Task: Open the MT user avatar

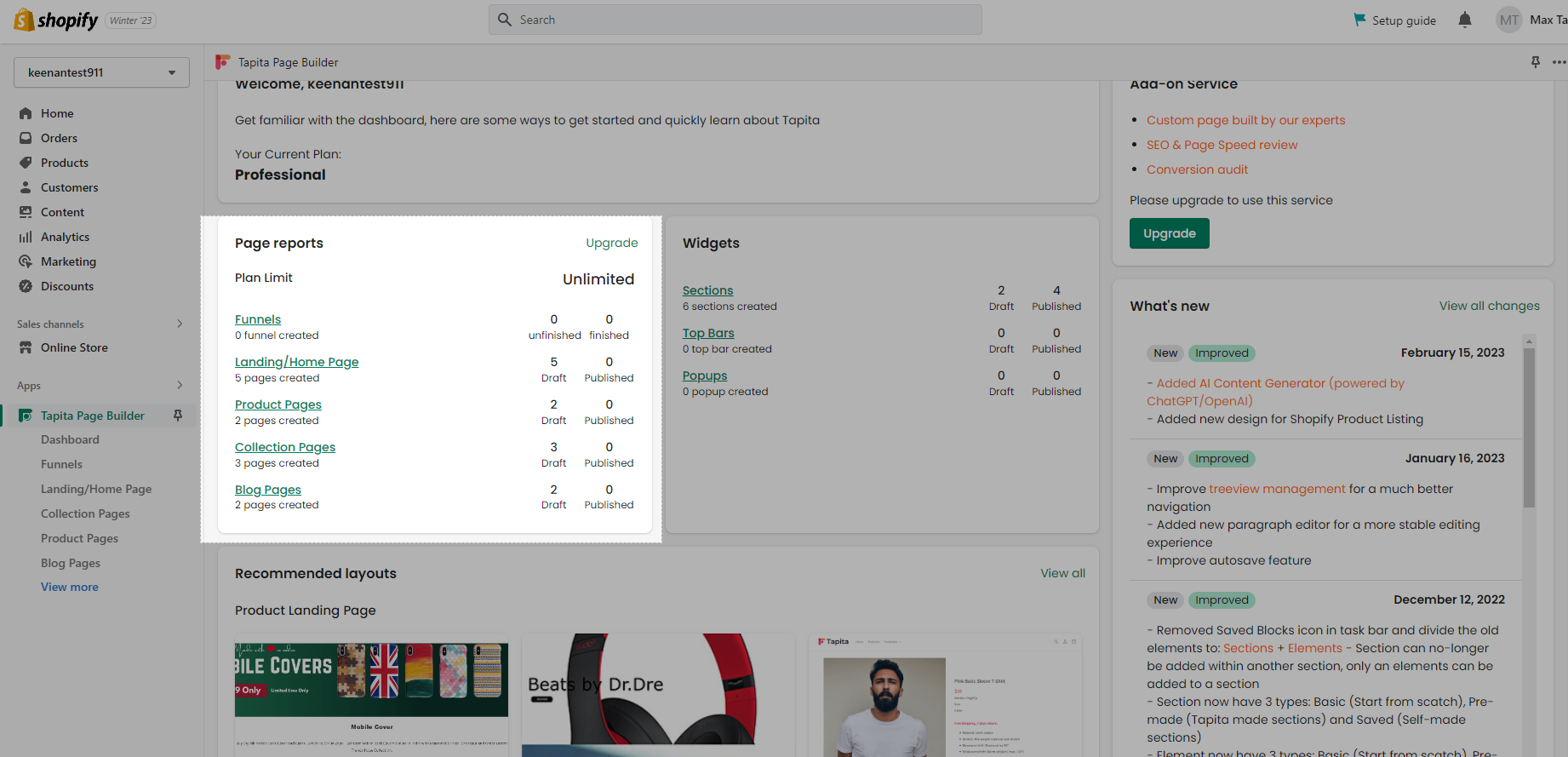Action: coord(1508,20)
